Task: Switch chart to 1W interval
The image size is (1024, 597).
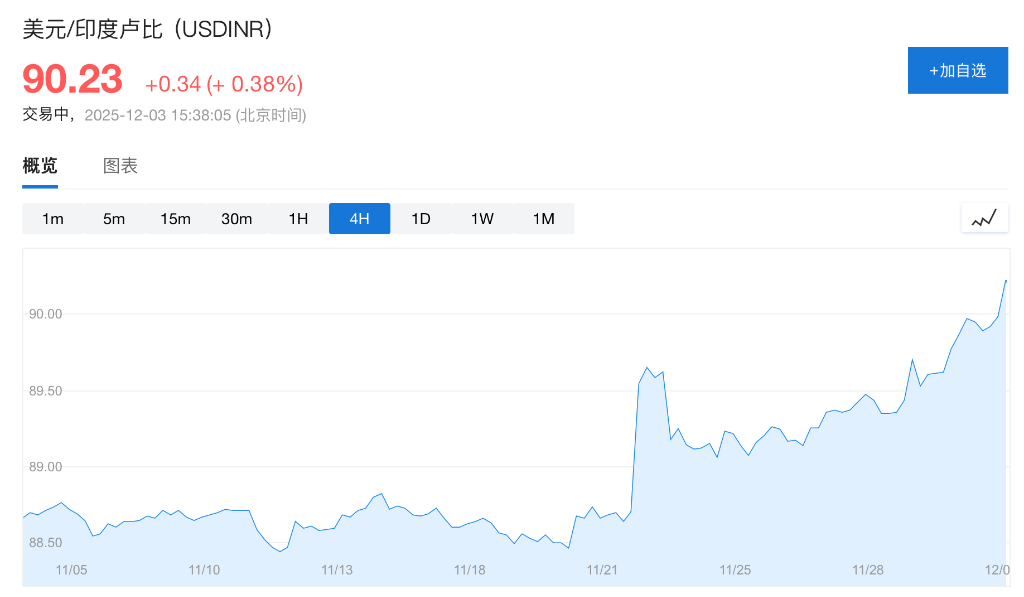Action: (x=482, y=219)
